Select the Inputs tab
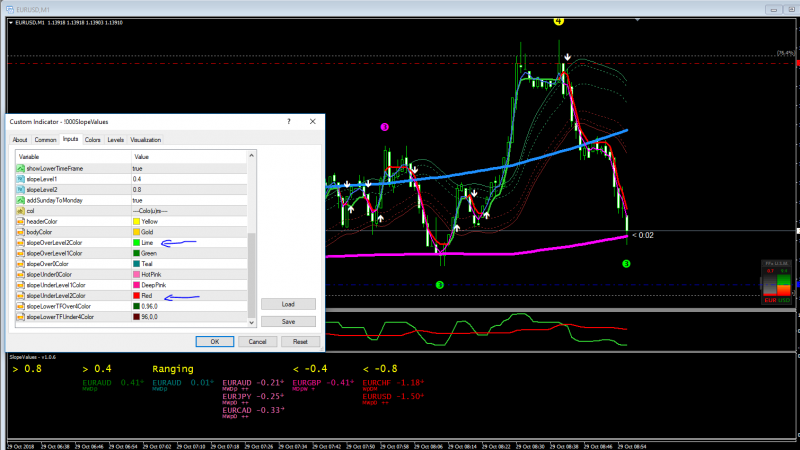800x450 pixels. tap(70, 139)
